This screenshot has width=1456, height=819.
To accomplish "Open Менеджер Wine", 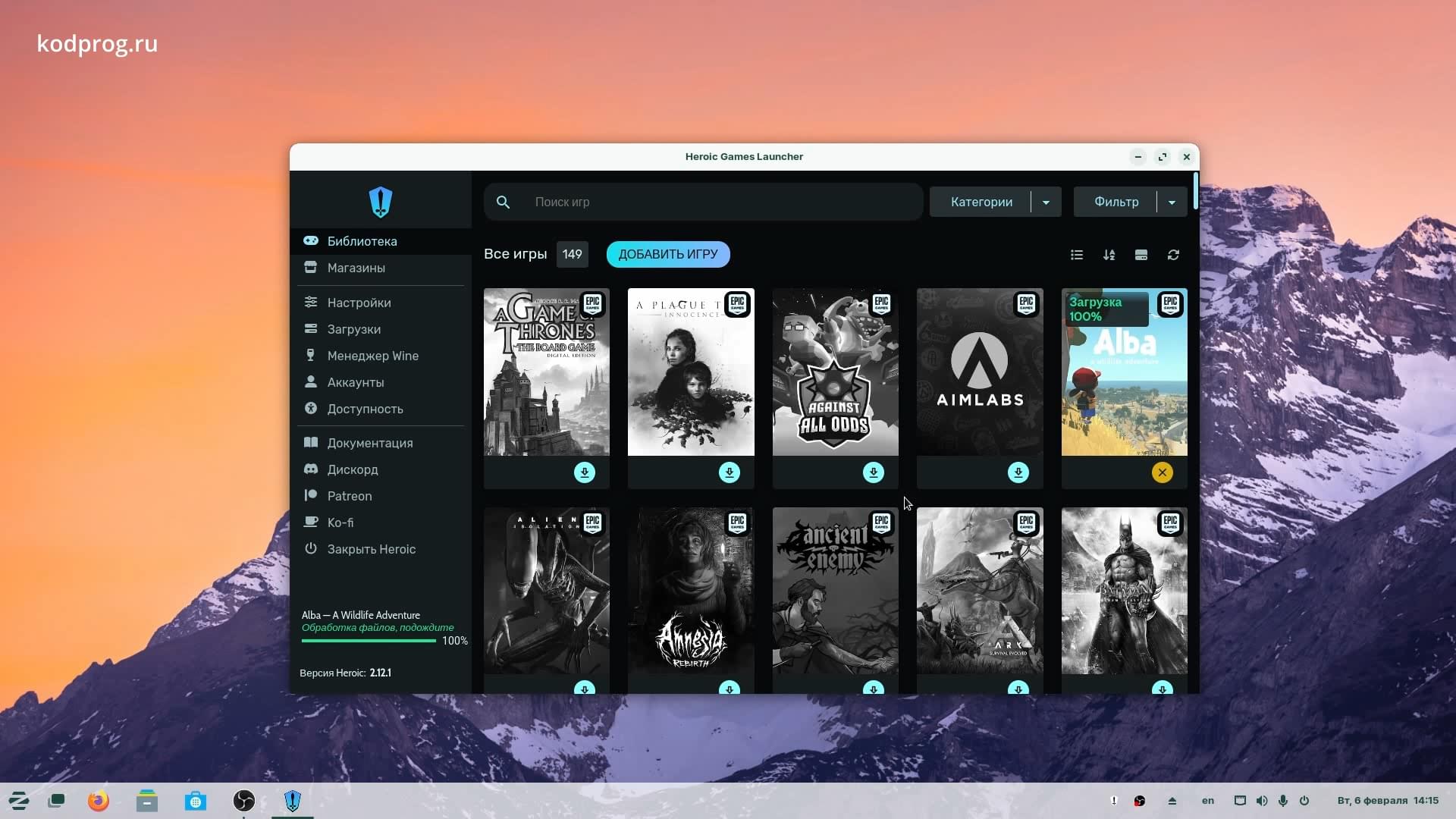I will pos(381,356).
